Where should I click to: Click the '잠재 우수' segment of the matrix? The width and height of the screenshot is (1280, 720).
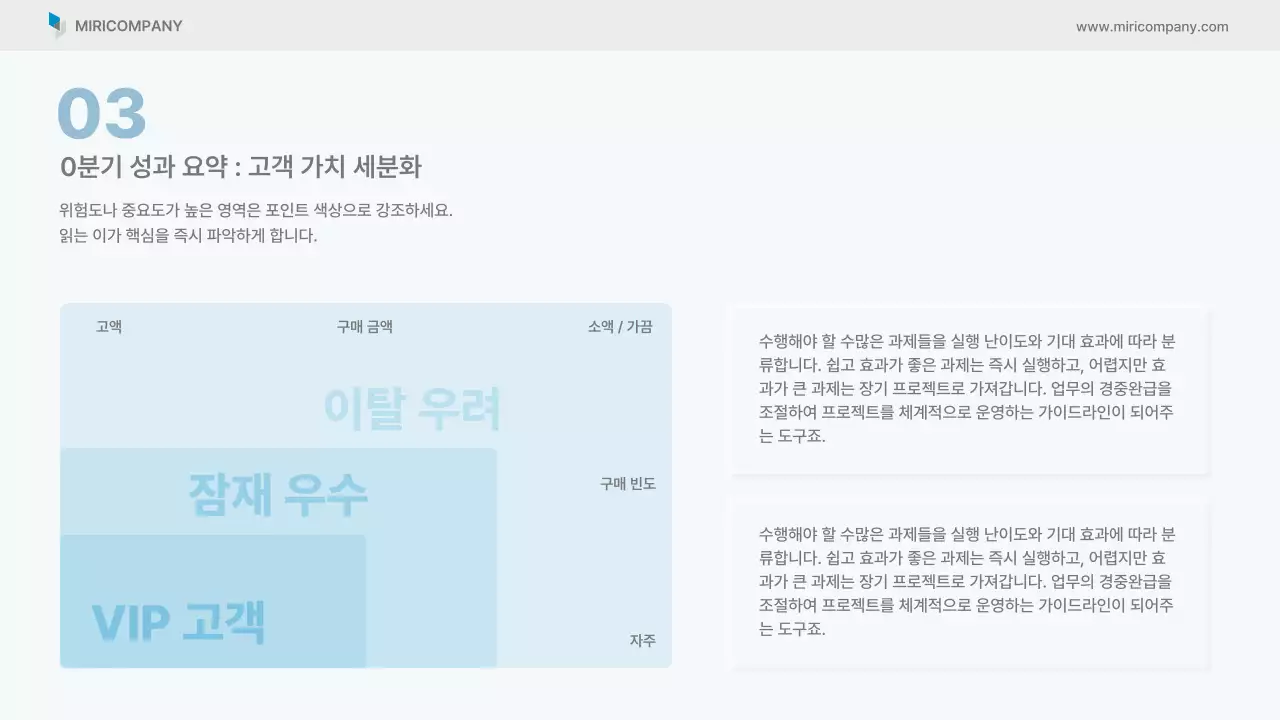coord(278,493)
